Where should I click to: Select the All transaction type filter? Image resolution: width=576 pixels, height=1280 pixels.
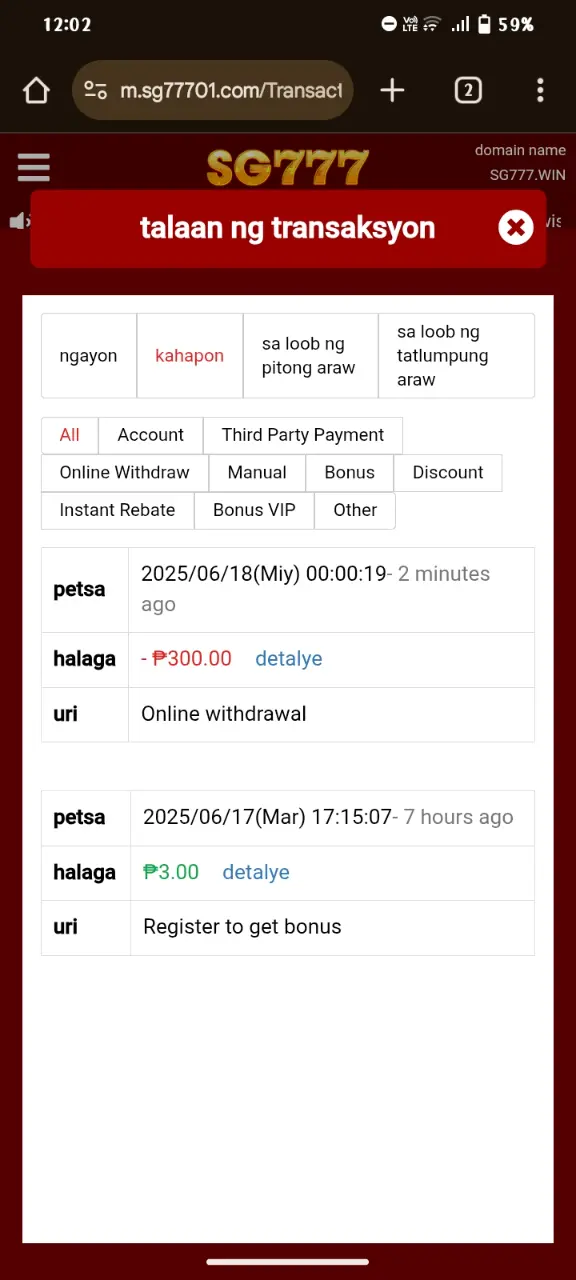(x=69, y=435)
